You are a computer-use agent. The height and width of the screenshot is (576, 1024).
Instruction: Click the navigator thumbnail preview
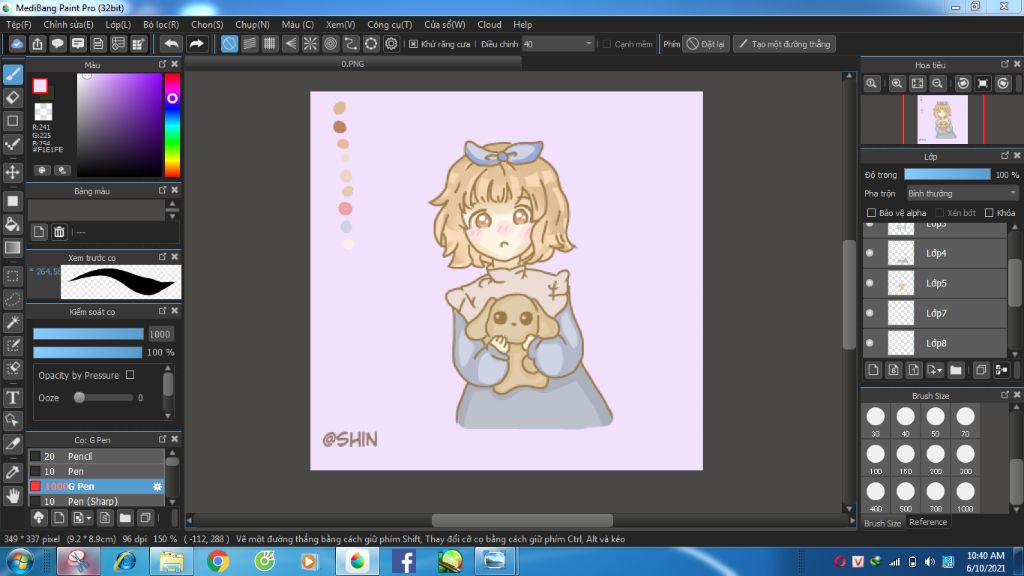(x=942, y=119)
